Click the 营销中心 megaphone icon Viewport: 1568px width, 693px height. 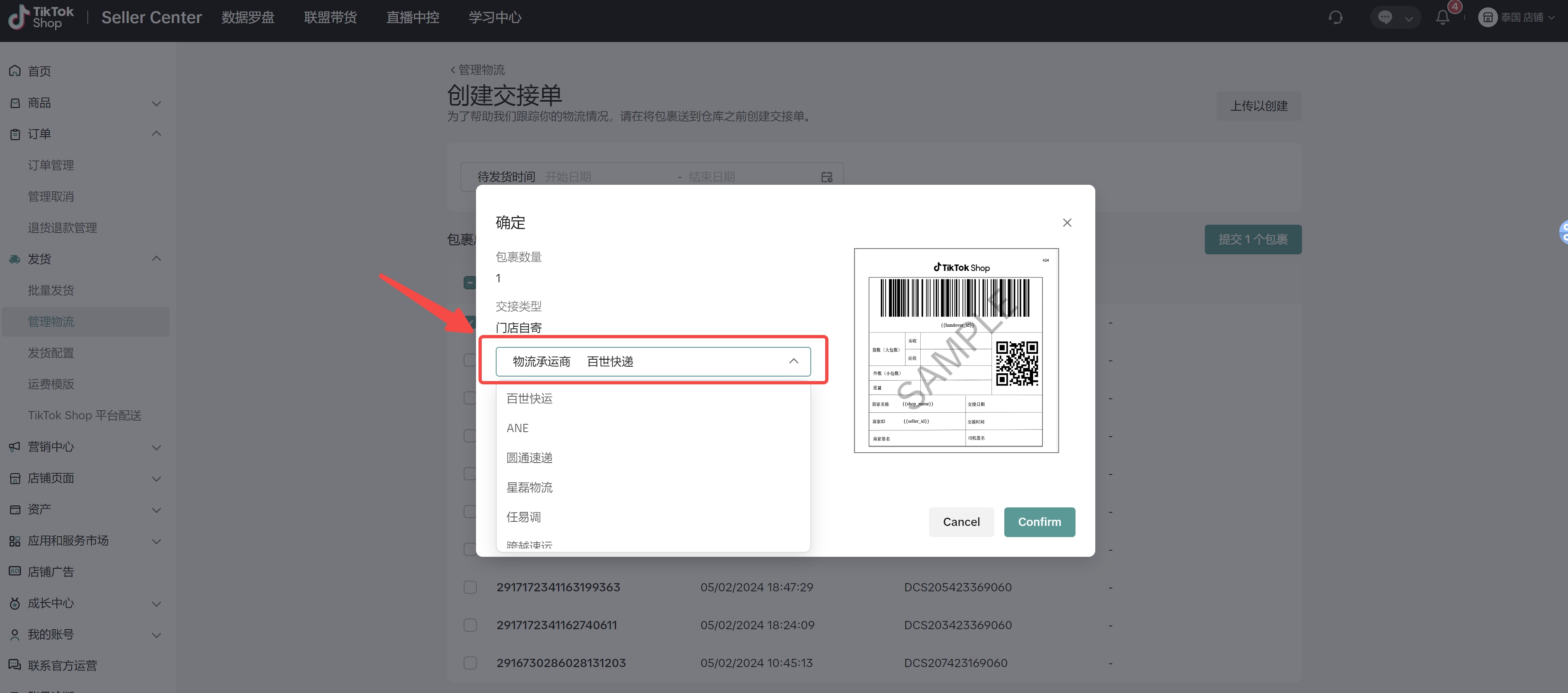[15, 446]
